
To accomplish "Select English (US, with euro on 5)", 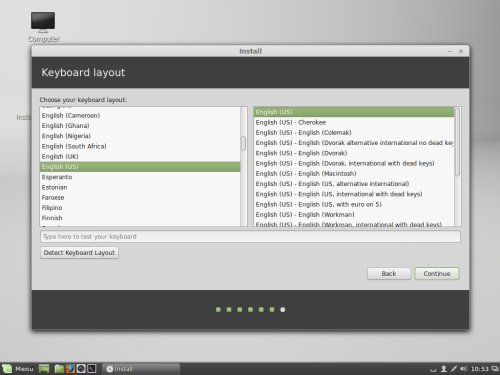I will 354,204.
